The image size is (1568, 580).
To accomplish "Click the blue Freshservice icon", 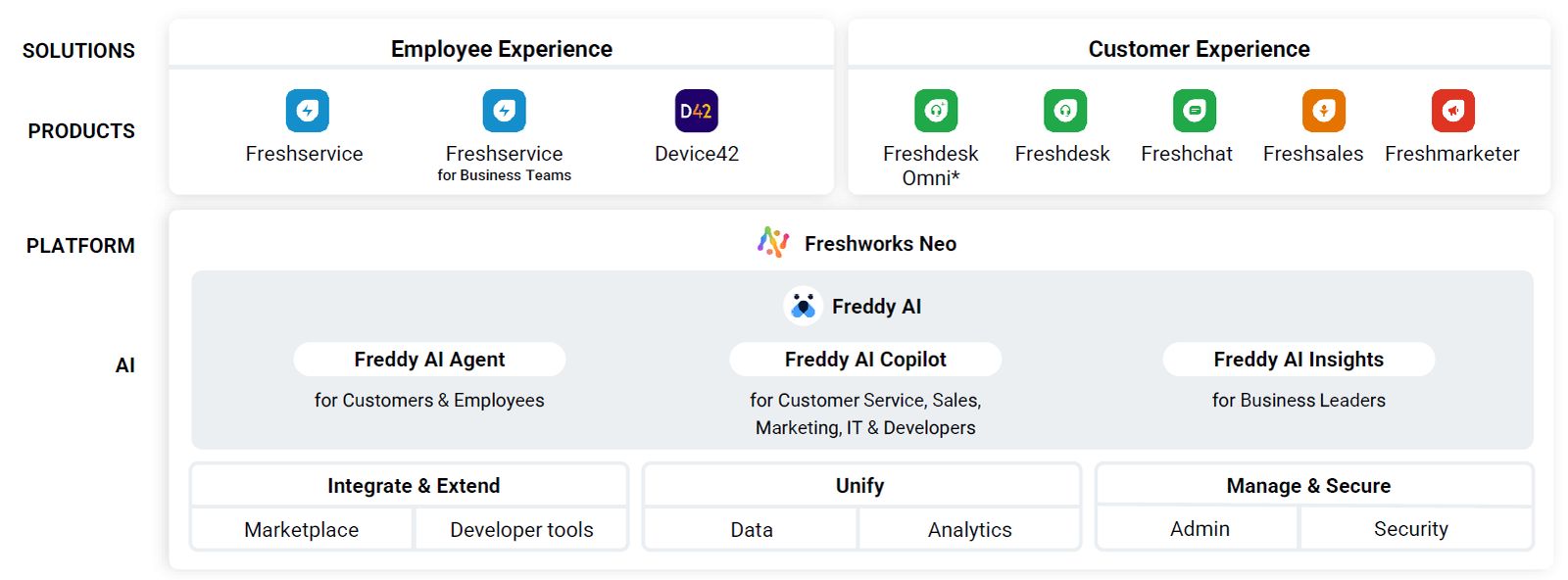I will click(307, 111).
